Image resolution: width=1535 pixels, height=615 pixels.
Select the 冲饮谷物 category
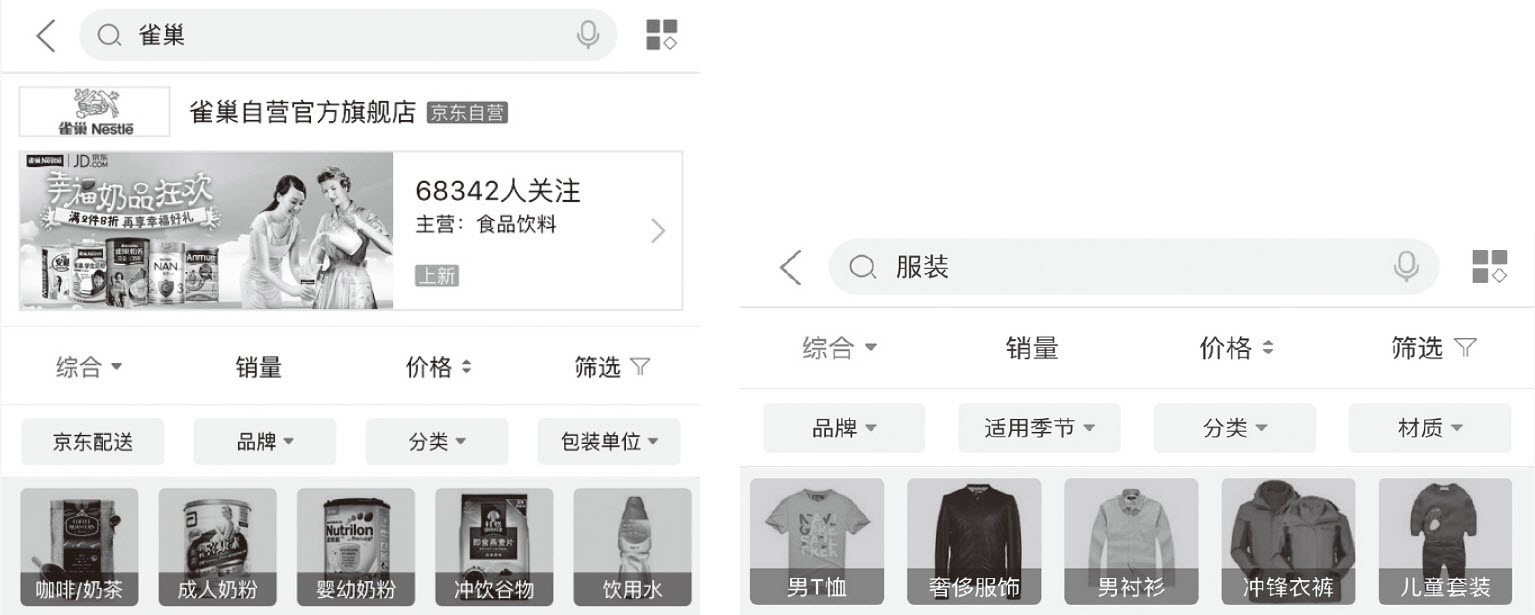click(x=494, y=547)
